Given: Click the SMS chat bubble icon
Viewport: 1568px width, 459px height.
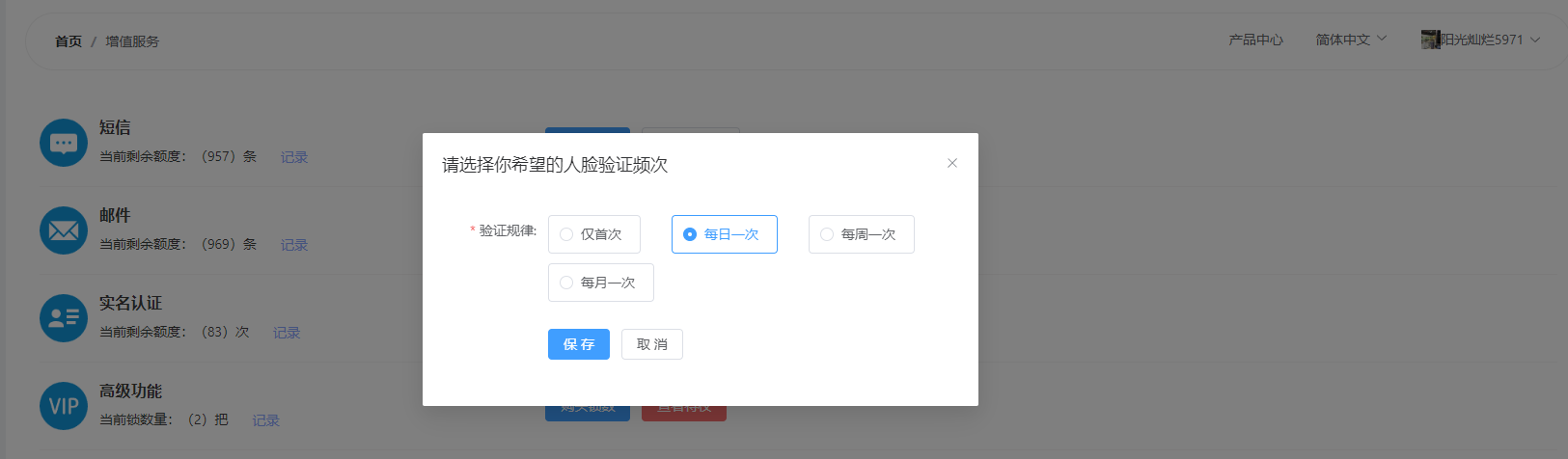Looking at the screenshot, I should tap(64, 143).
